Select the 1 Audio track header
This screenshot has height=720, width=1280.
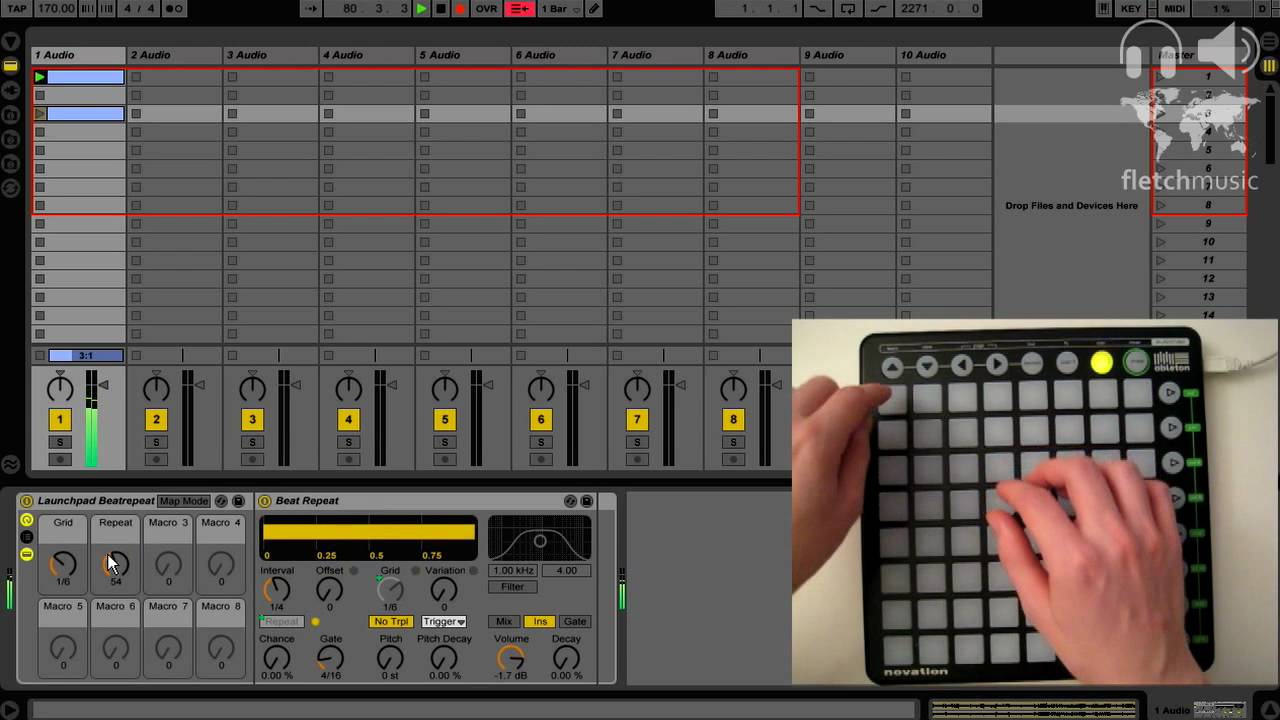(x=79, y=55)
